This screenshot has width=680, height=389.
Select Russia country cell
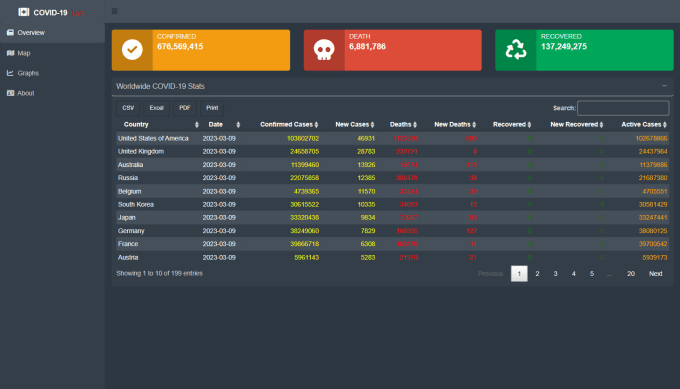point(128,178)
